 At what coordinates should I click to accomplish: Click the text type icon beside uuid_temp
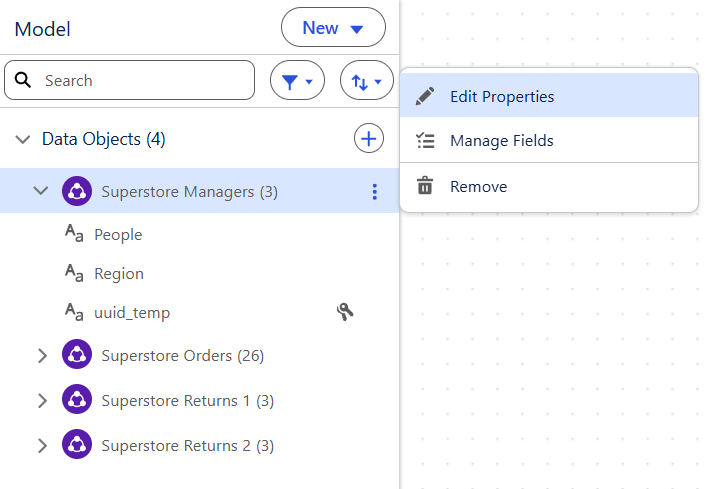[74, 312]
